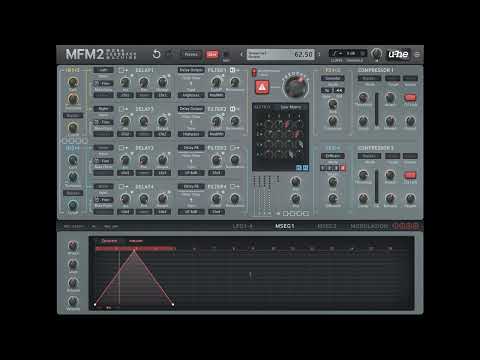Screen dimensions: 480x360
Task: Open the FX2 effect type dropdown
Action: pyautogui.click(x=333, y=156)
